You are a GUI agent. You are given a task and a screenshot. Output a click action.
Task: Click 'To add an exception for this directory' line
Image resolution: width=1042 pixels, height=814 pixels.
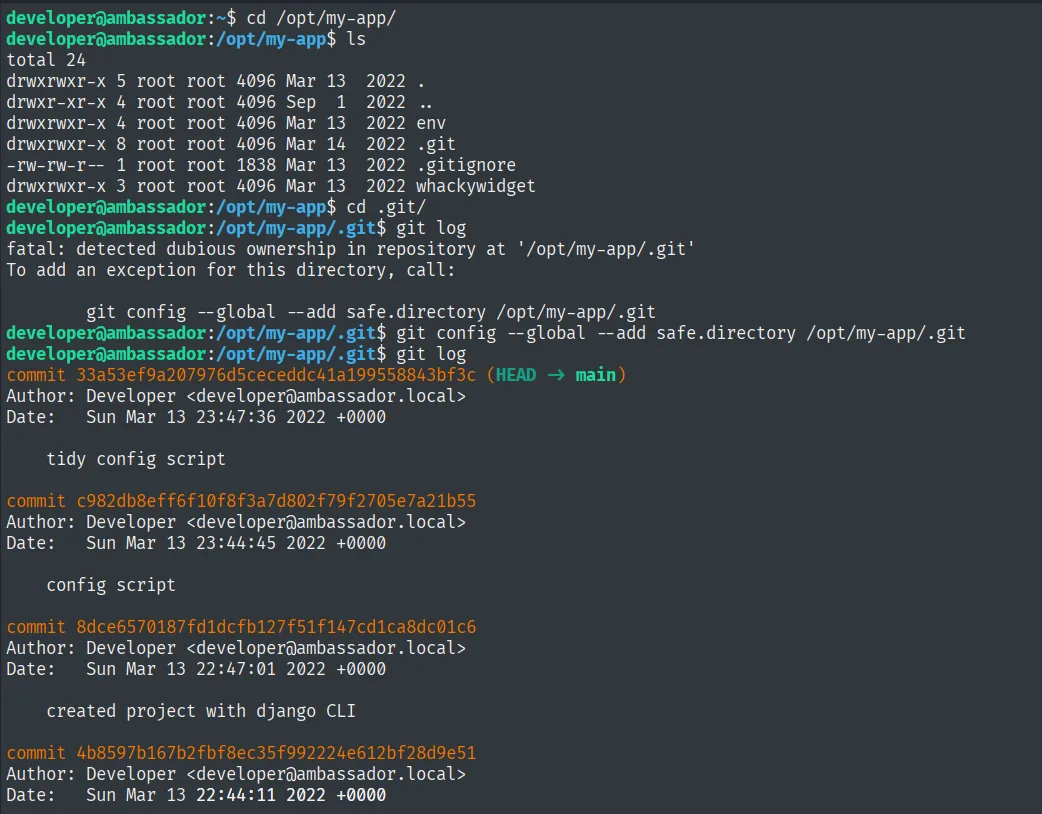tap(231, 270)
